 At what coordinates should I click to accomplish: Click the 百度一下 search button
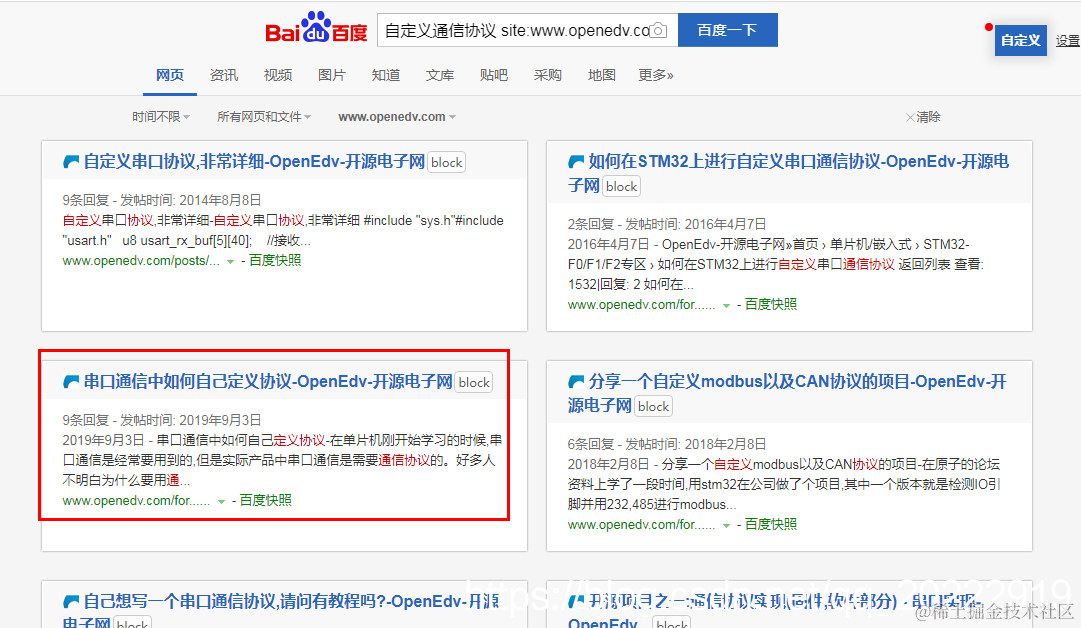coord(727,30)
